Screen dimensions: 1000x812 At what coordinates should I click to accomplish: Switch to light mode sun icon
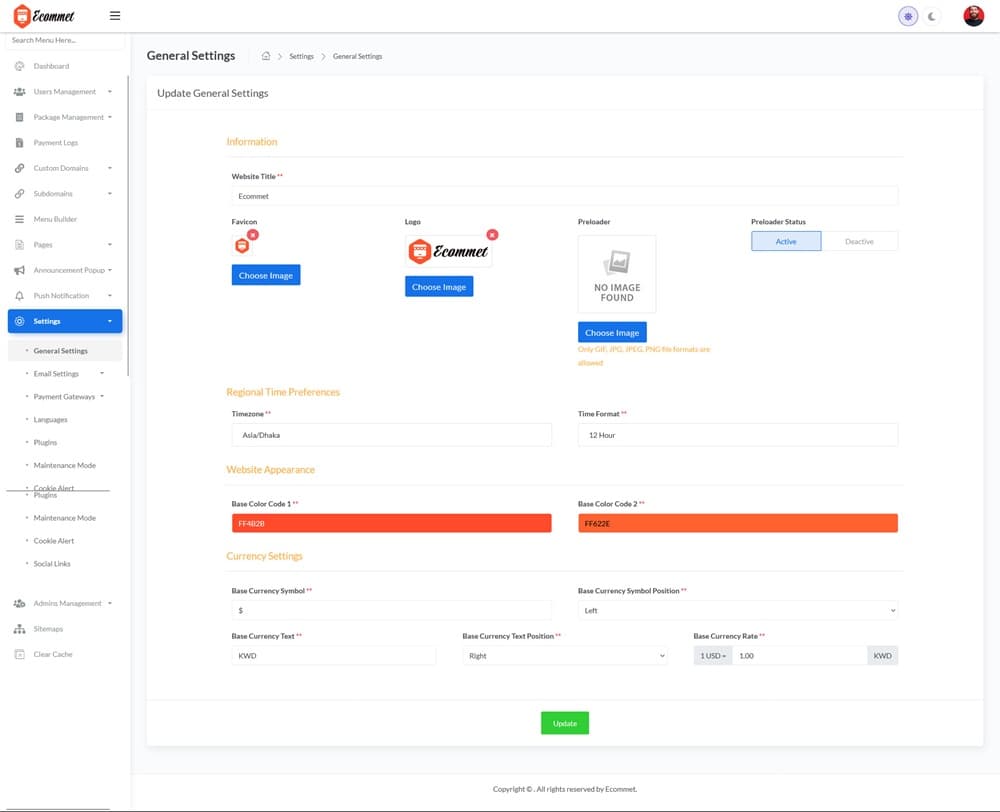tap(908, 16)
